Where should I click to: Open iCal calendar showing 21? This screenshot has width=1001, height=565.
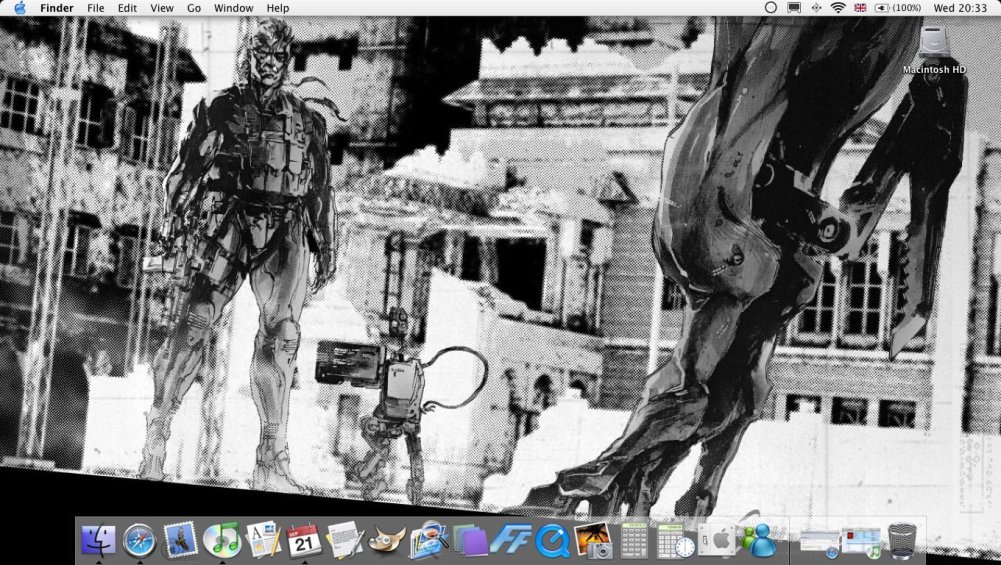tap(304, 540)
